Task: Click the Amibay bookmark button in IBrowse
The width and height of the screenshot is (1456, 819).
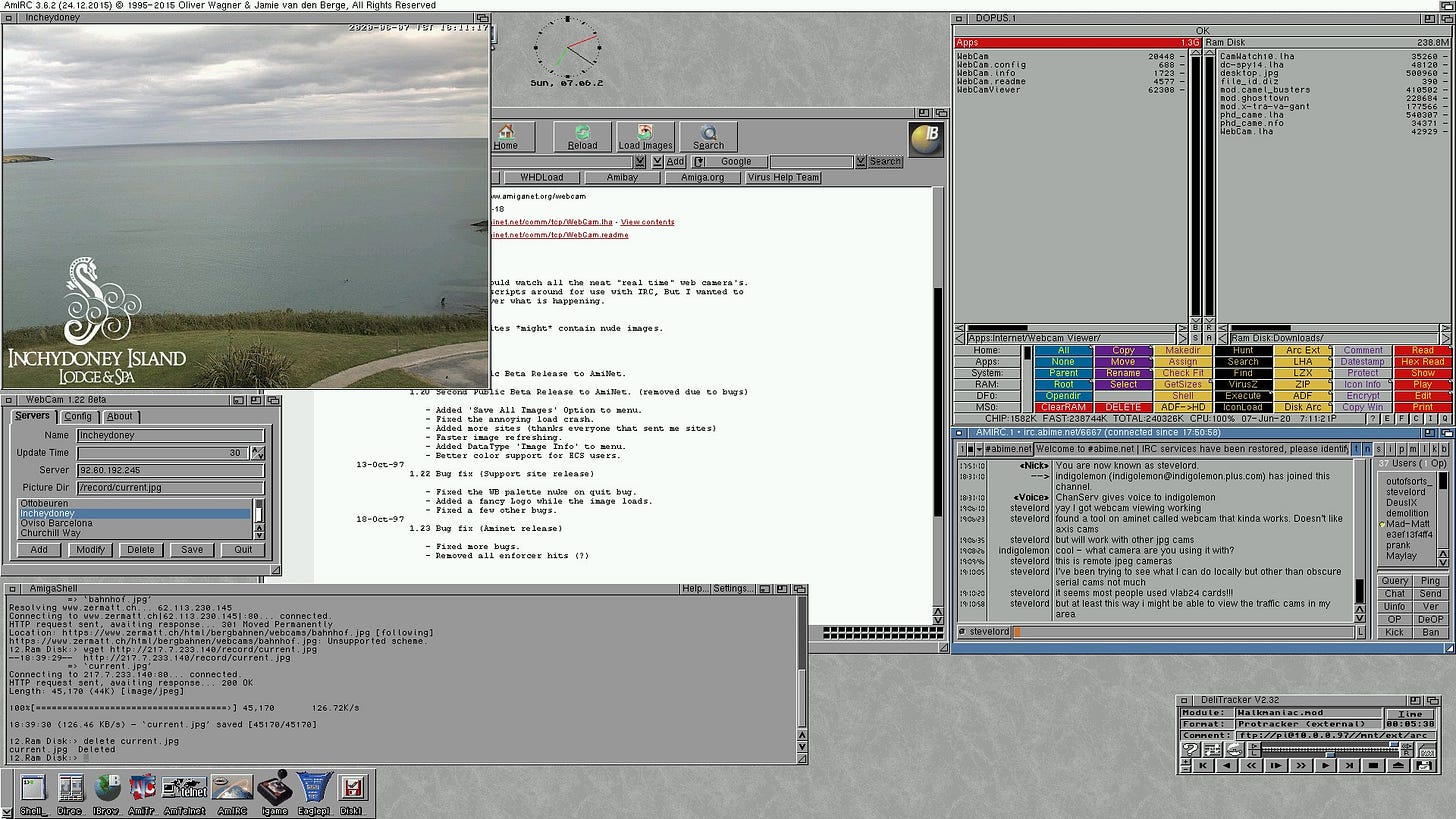Action: pos(623,177)
